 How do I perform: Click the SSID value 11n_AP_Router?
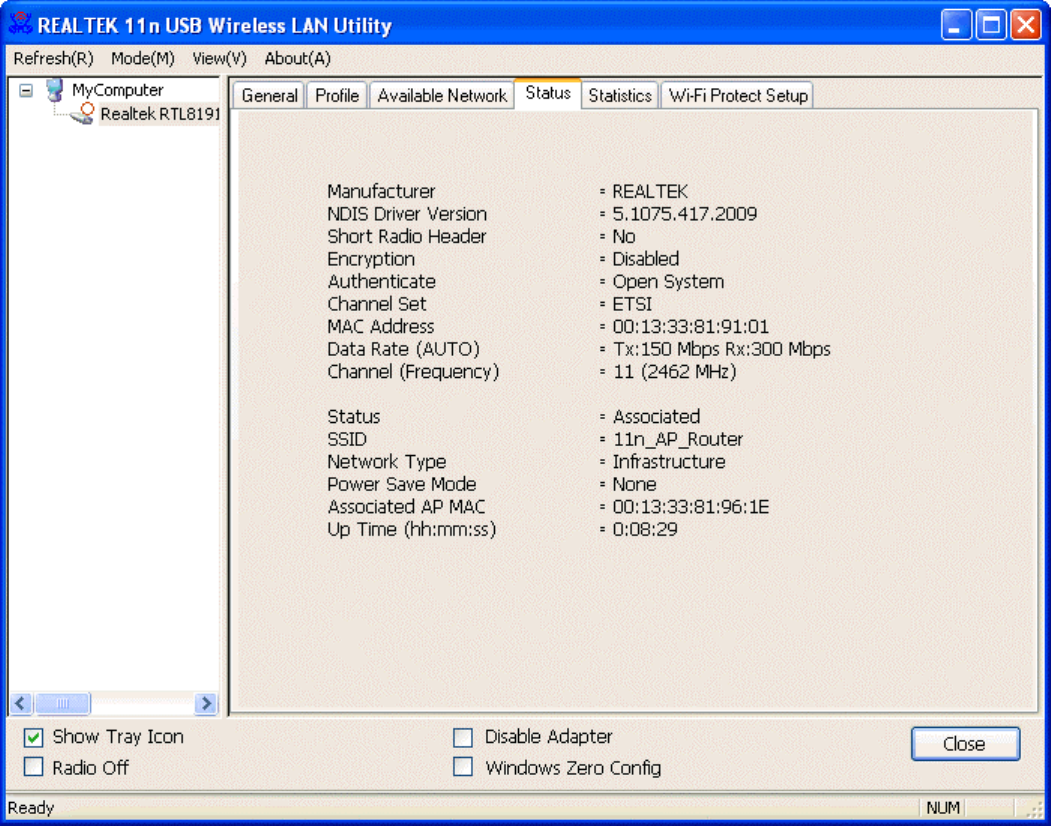pyautogui.click(x=678, y=439)
